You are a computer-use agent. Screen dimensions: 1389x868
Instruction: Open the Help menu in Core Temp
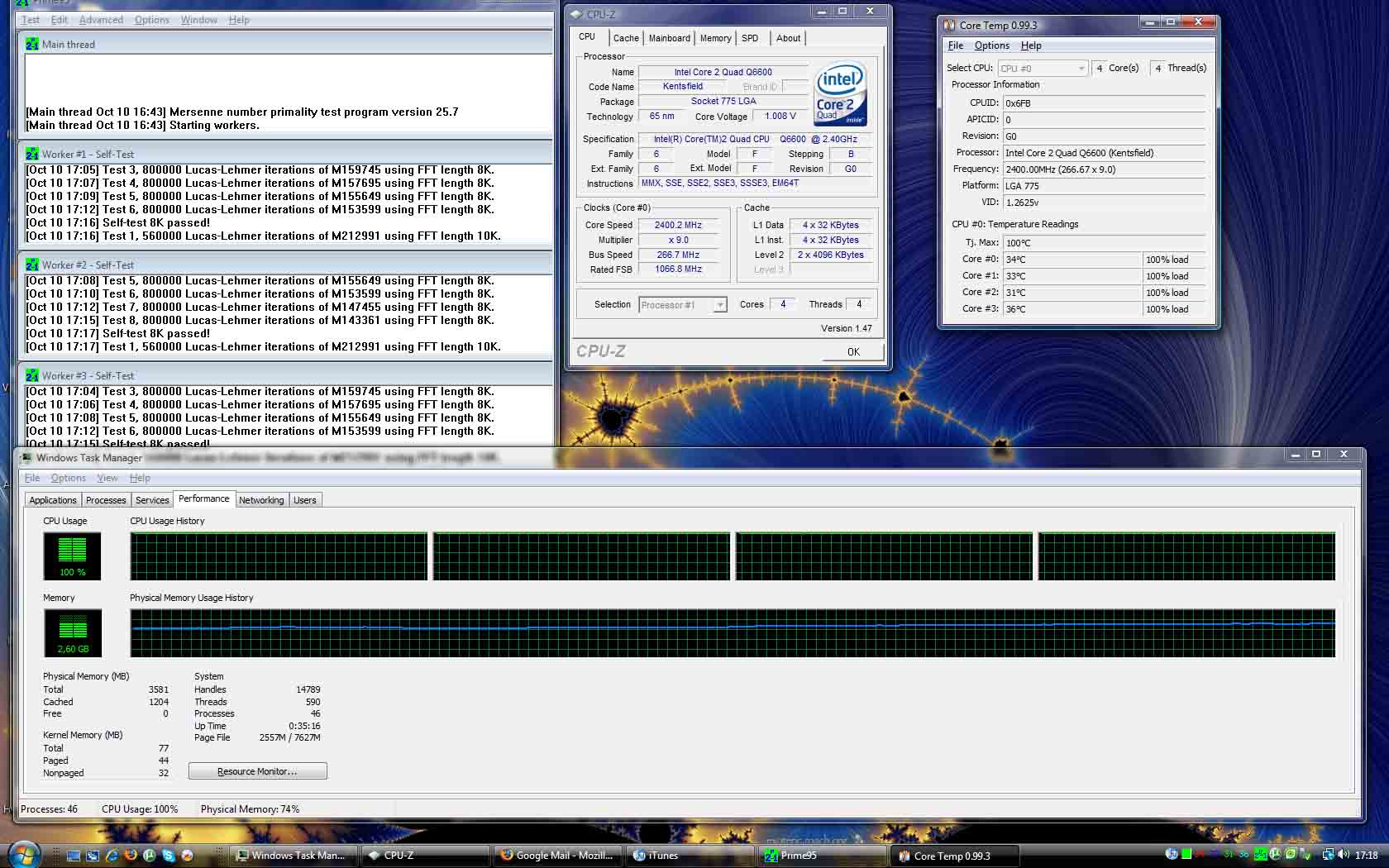(x=1031, y=45)
